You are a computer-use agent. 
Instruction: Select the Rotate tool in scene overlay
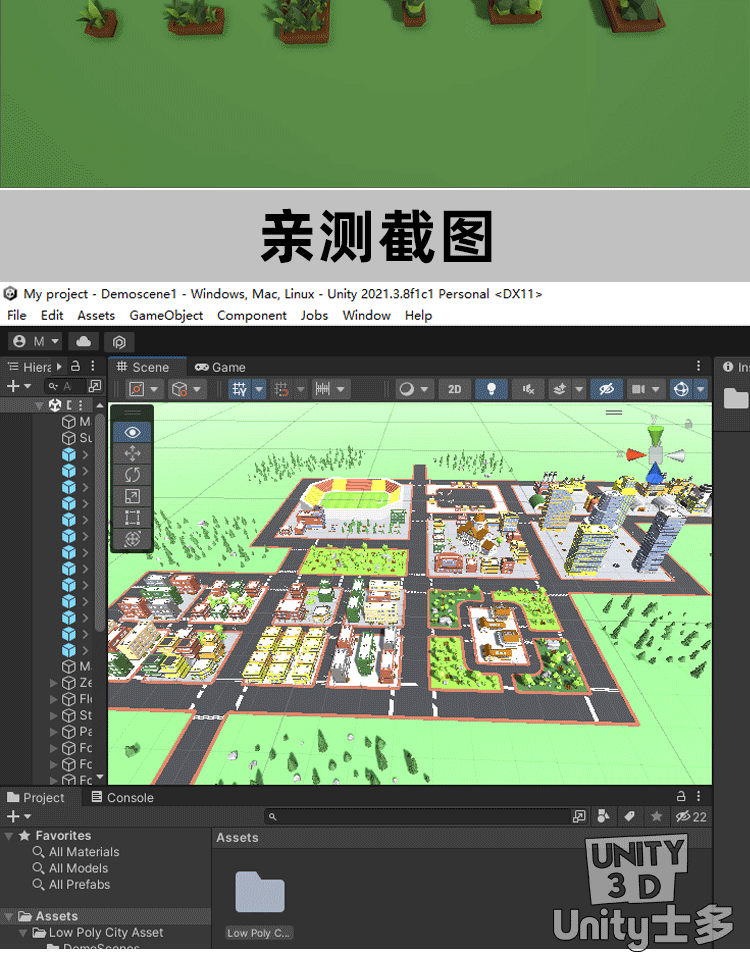(133, 475)
